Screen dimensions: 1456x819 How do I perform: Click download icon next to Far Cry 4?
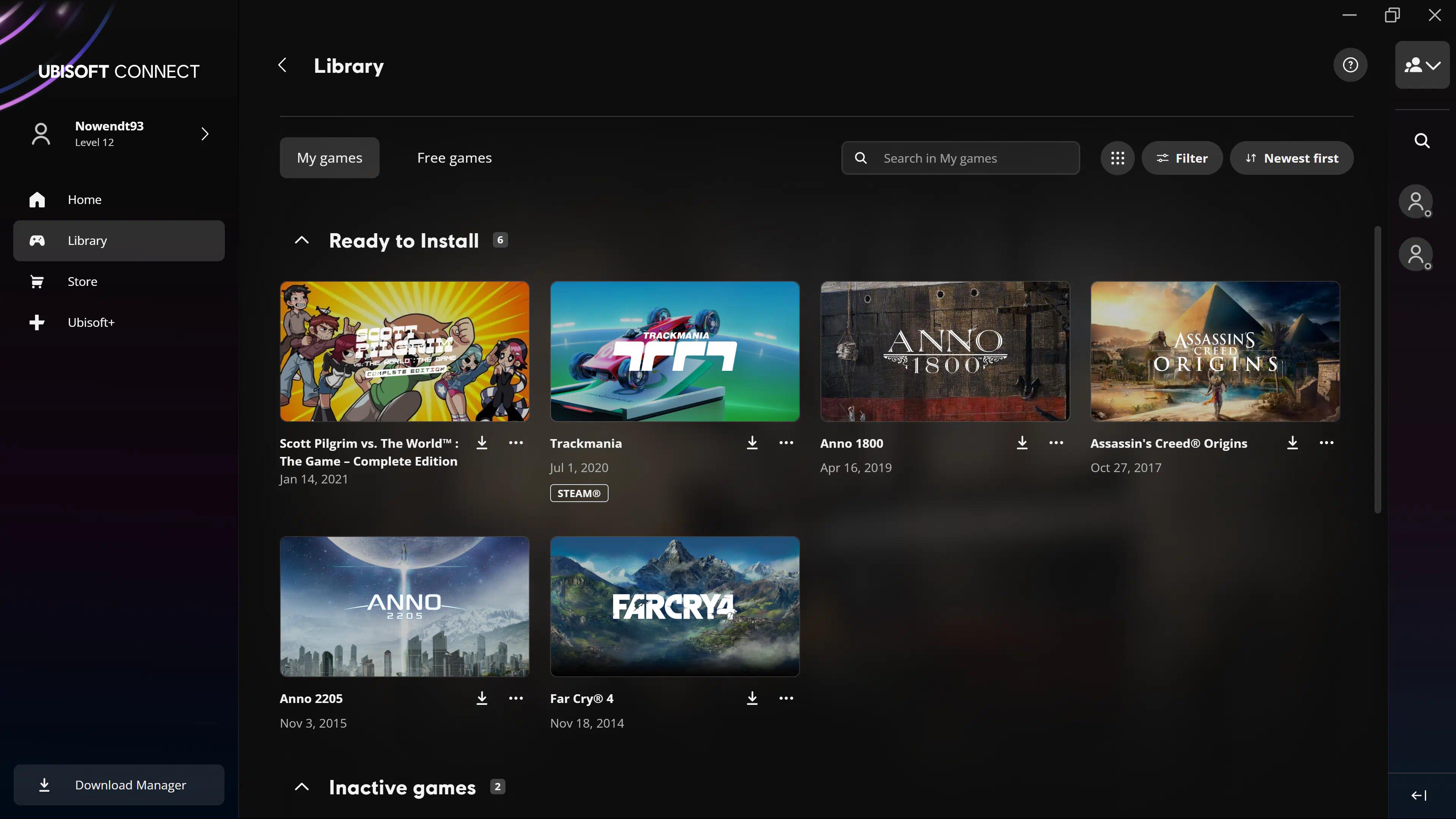tap(752, 698)
